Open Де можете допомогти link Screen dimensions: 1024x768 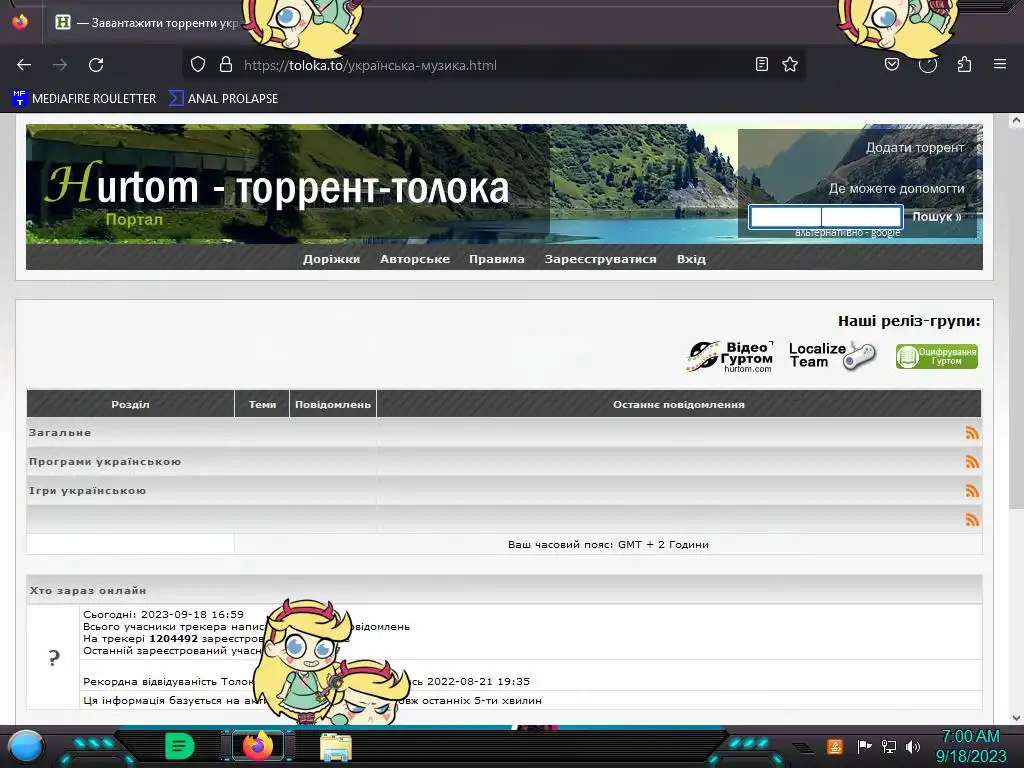point(897,189)
